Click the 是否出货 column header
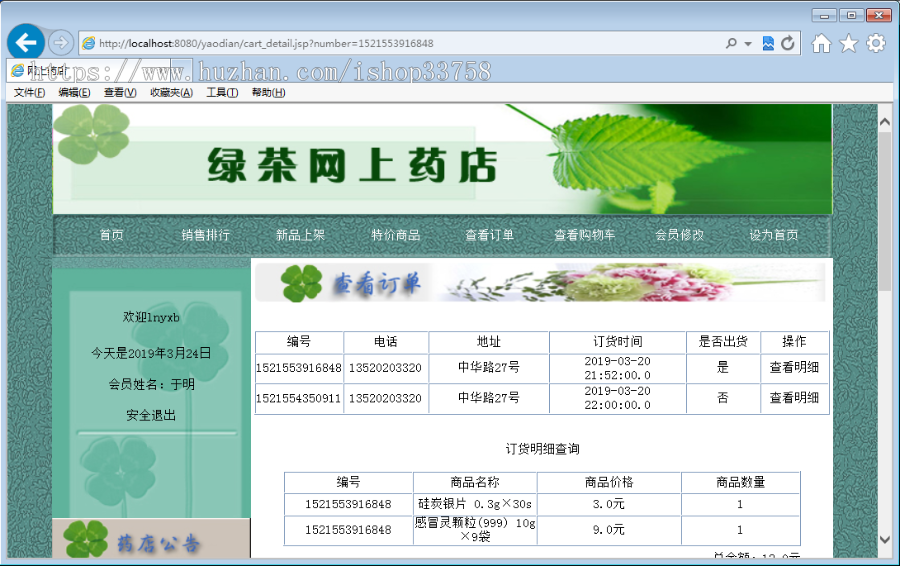 pyautogui.click(x=723, y=342)
